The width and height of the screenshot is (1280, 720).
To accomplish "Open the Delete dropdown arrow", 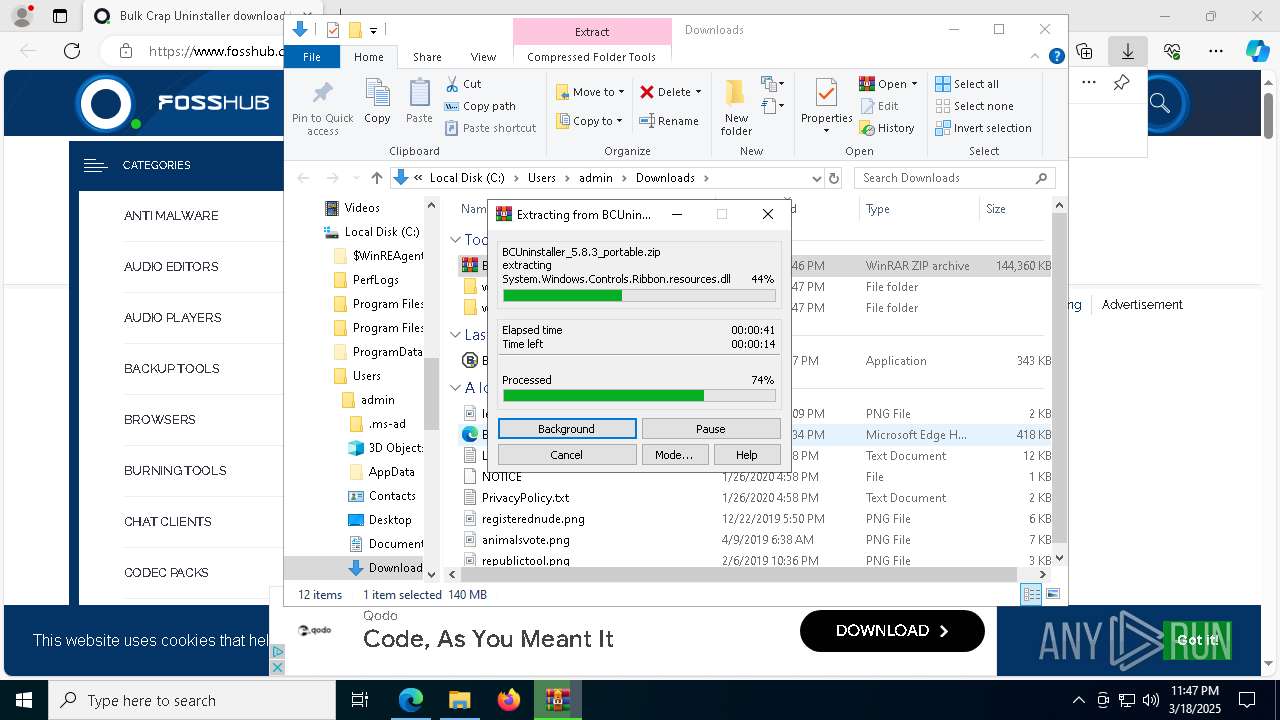I will [x=698, y=92].
